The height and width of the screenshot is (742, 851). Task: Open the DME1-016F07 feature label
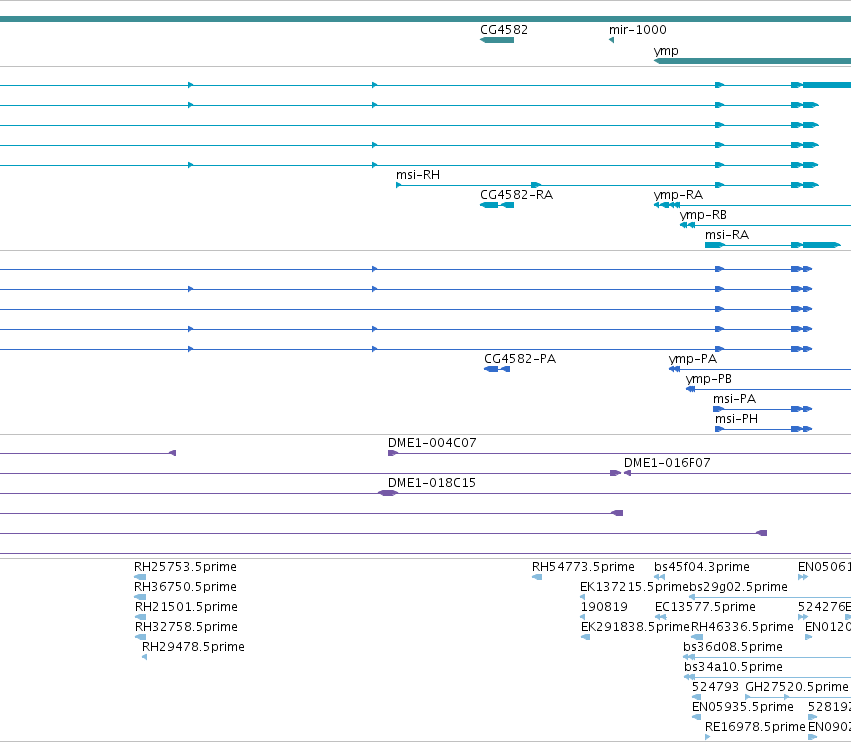click(x=666, y=463)
